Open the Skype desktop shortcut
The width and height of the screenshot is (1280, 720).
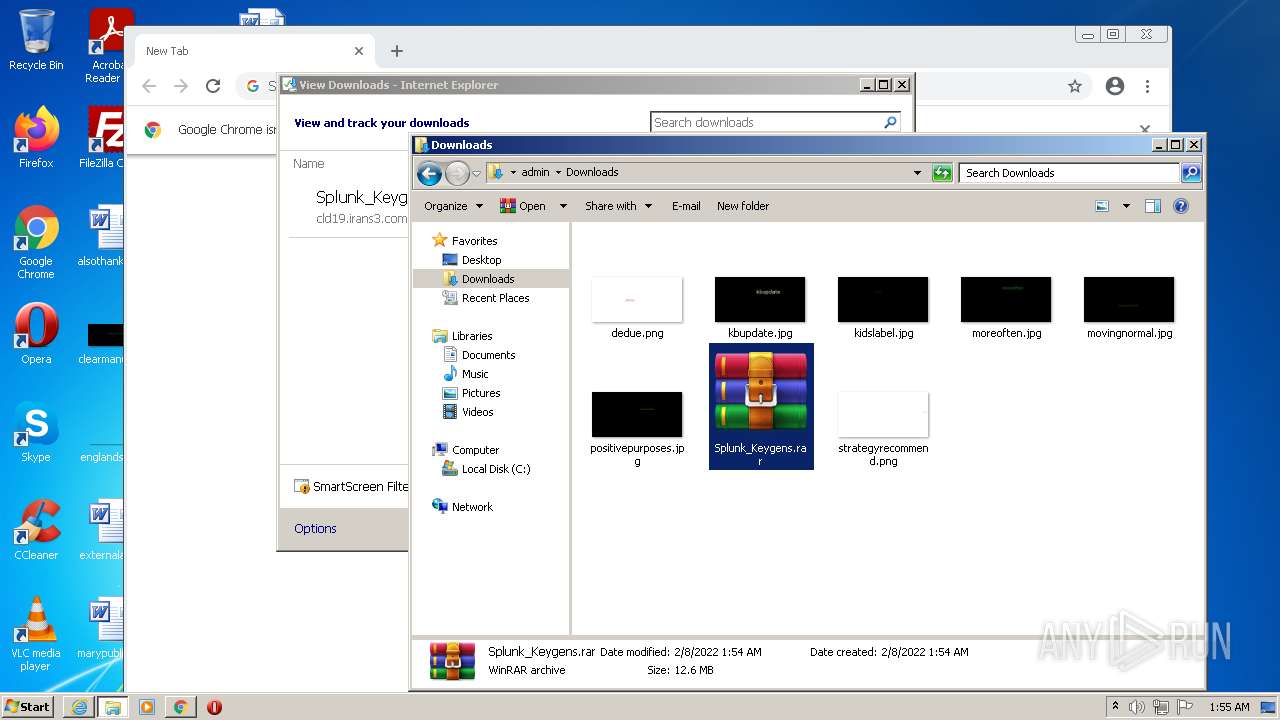coord(36,432)
